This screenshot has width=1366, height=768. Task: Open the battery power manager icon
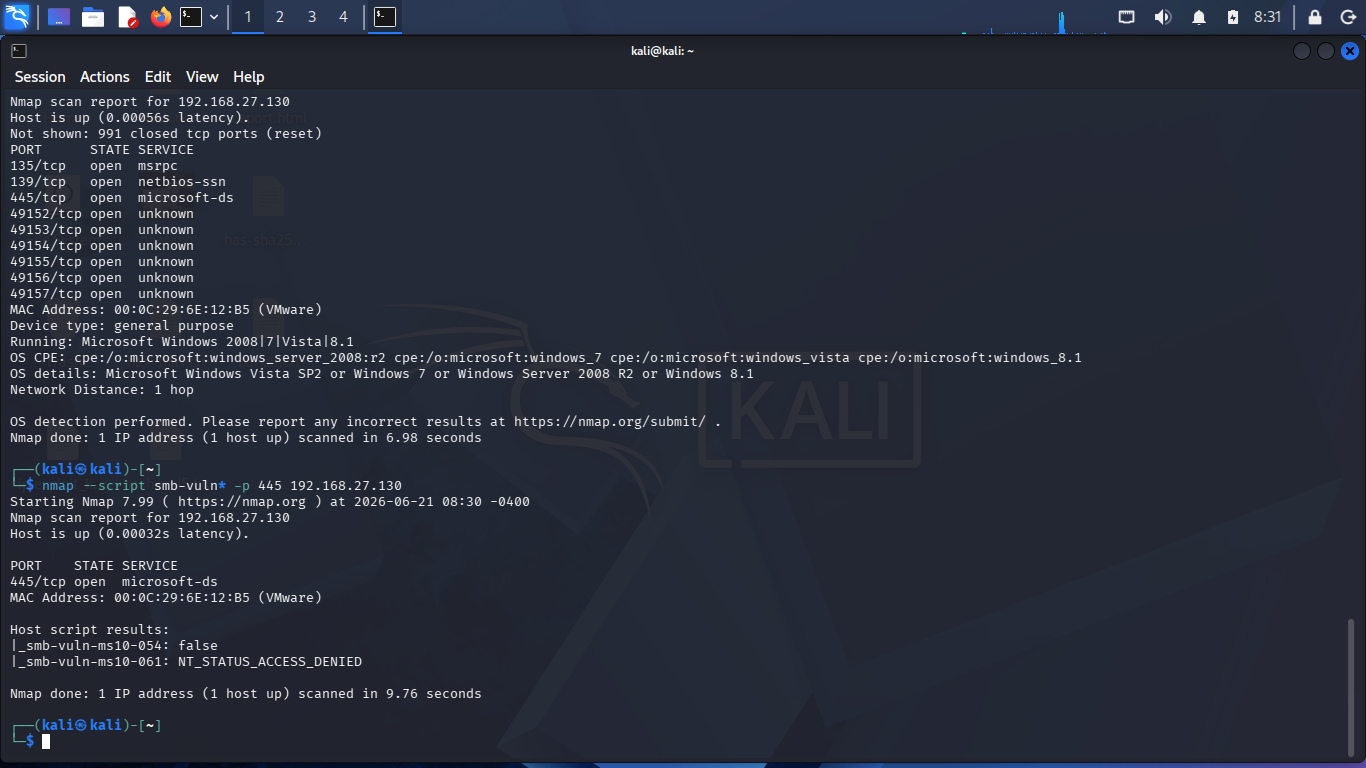(1233, 17)
